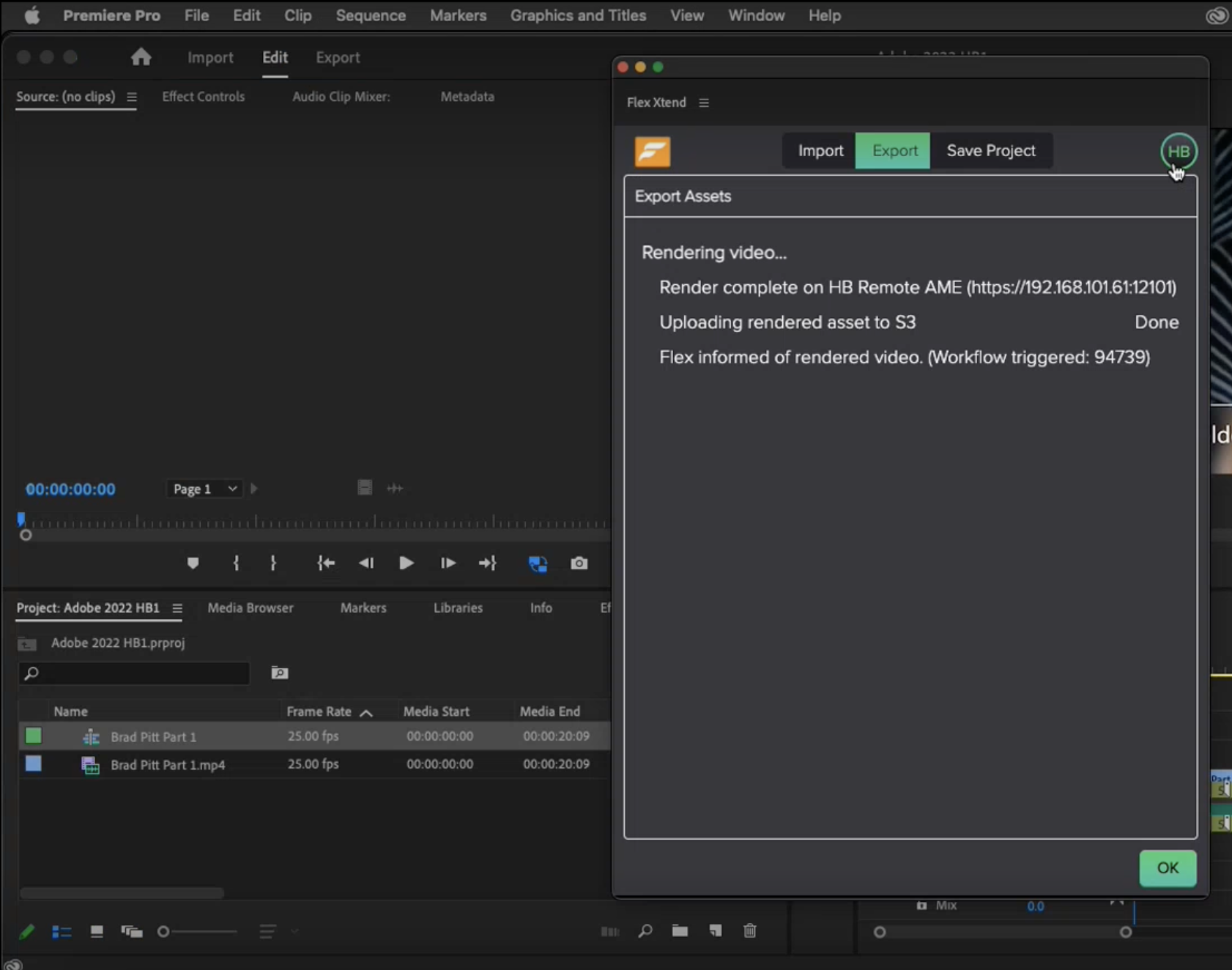Click the New Item icon
The height and width of the screenshot is (970, 1232).
click(x=716, y=930)
